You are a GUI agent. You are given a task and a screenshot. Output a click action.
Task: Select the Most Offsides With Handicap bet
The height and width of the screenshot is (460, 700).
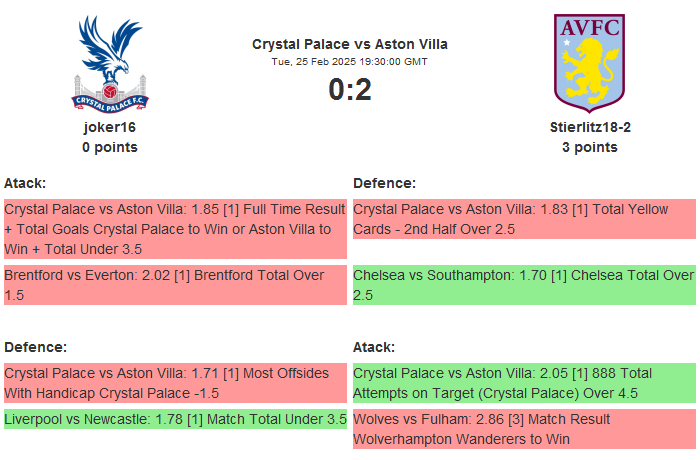tap(175, 383)
